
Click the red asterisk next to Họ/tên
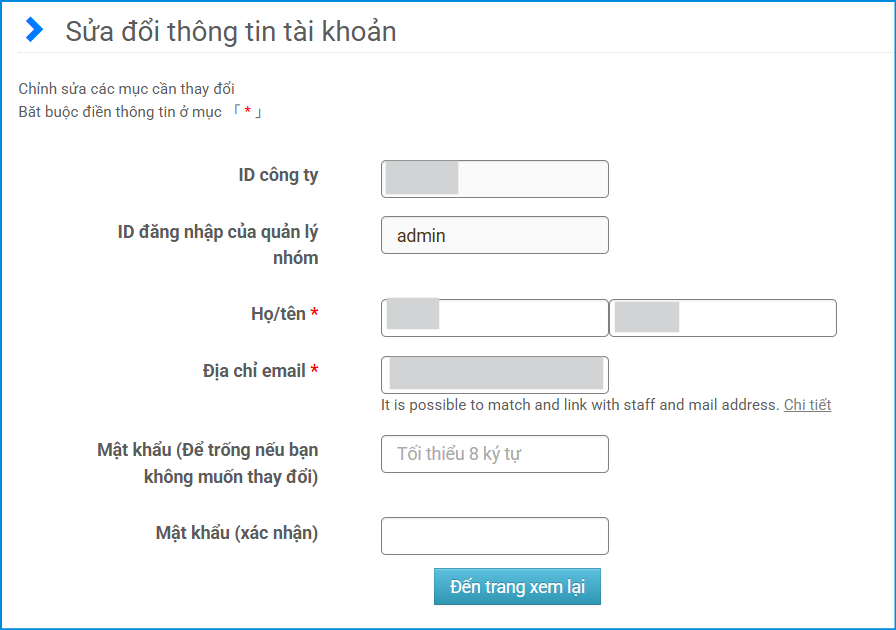tap(315, 314)
